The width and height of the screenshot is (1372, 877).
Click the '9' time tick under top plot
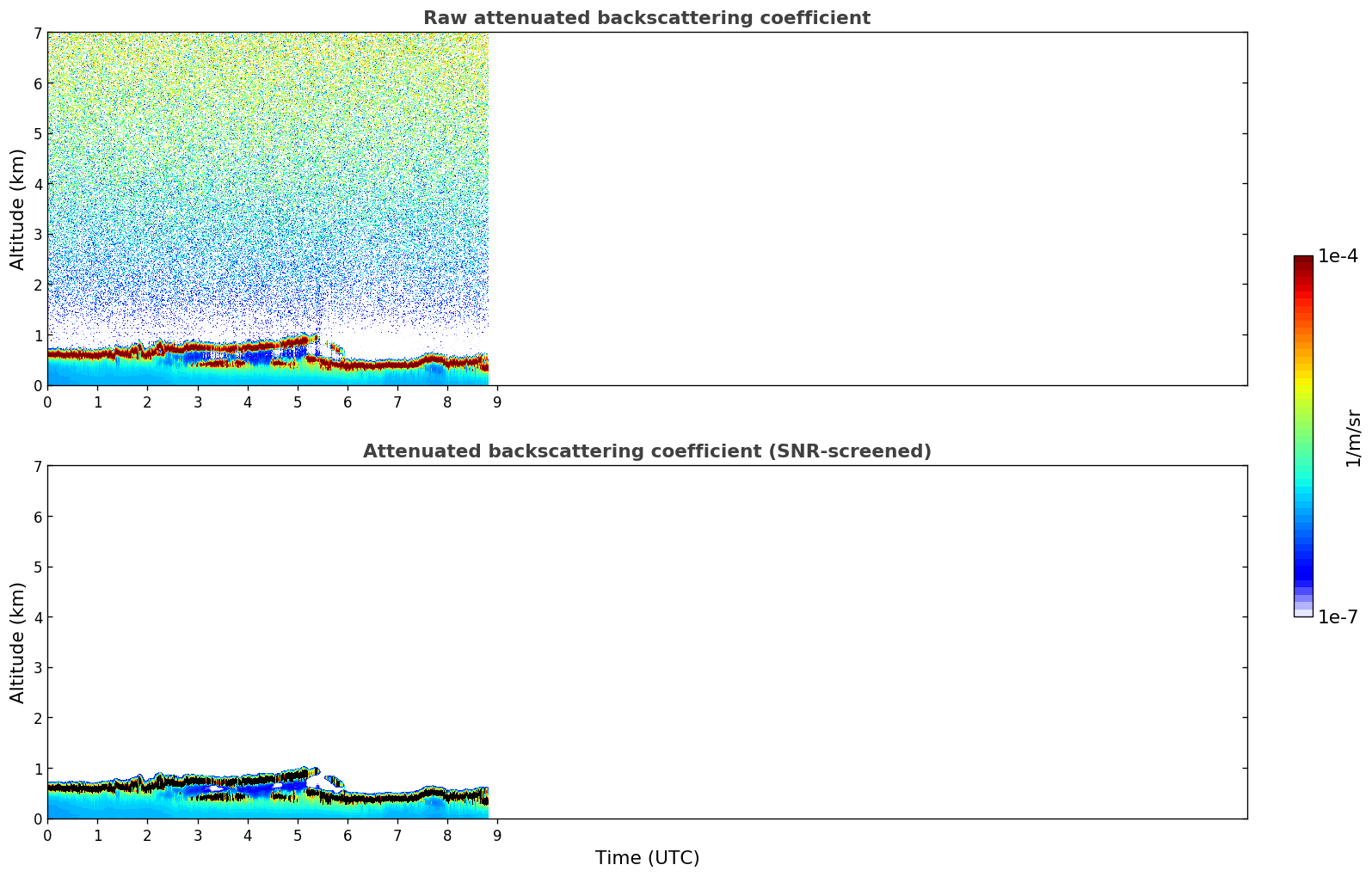497,402
